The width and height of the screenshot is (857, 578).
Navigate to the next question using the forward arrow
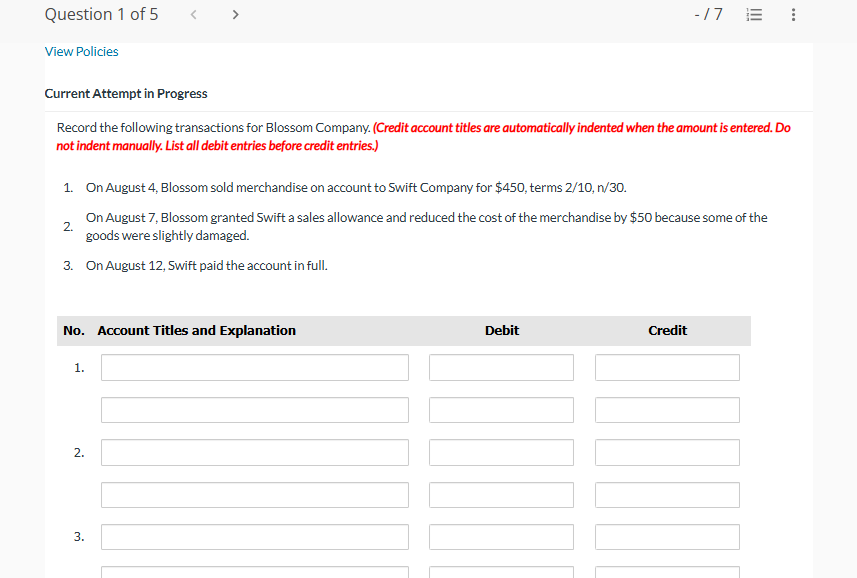[235, 14]
